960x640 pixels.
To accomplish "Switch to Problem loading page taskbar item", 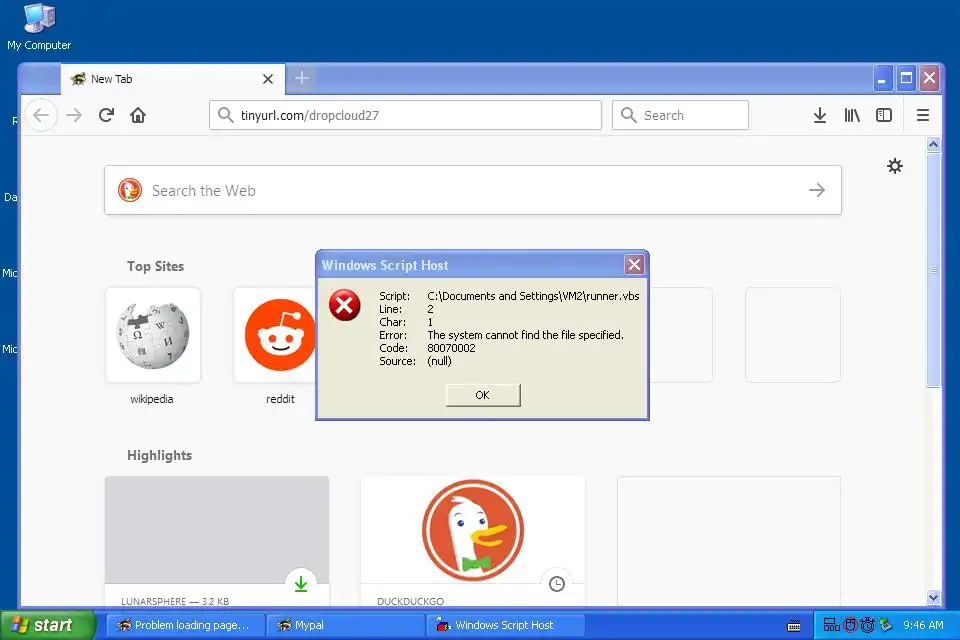I will tap(186, 625).
